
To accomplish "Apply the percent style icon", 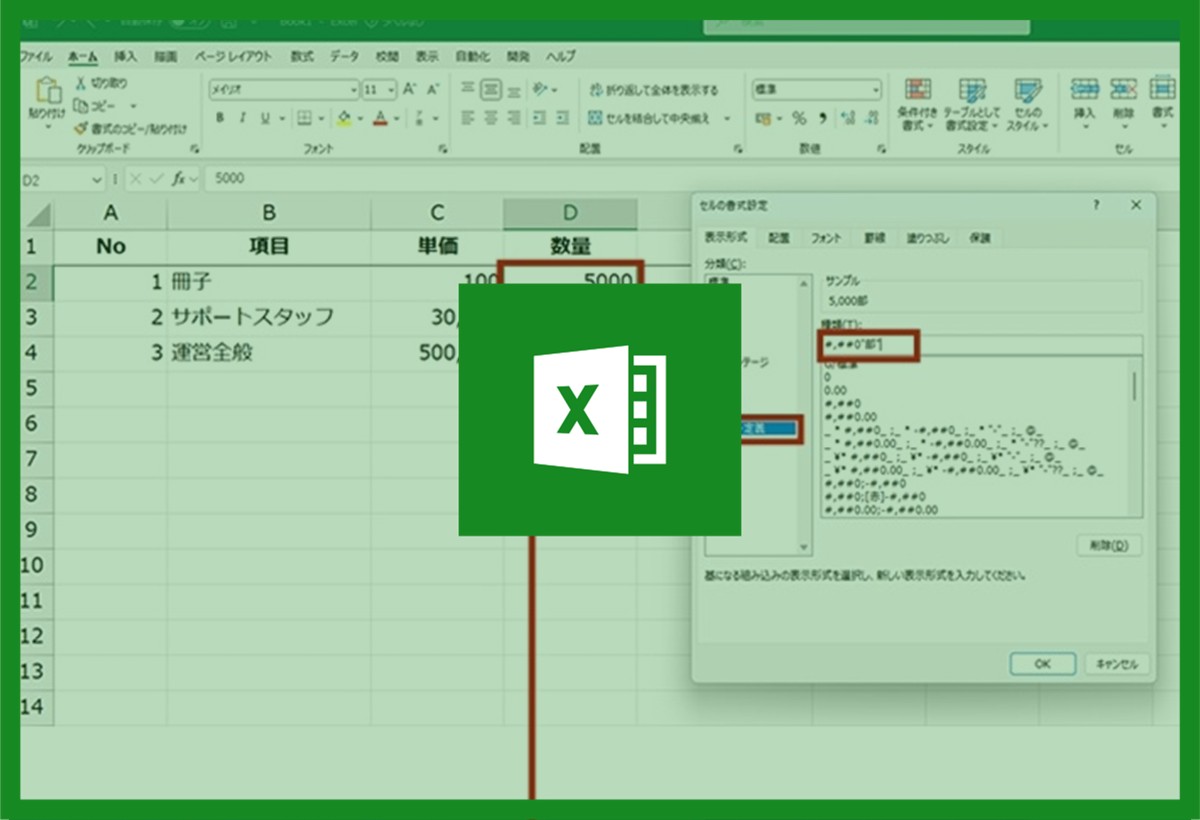I will pyautogui.click(x=799, y=118).
